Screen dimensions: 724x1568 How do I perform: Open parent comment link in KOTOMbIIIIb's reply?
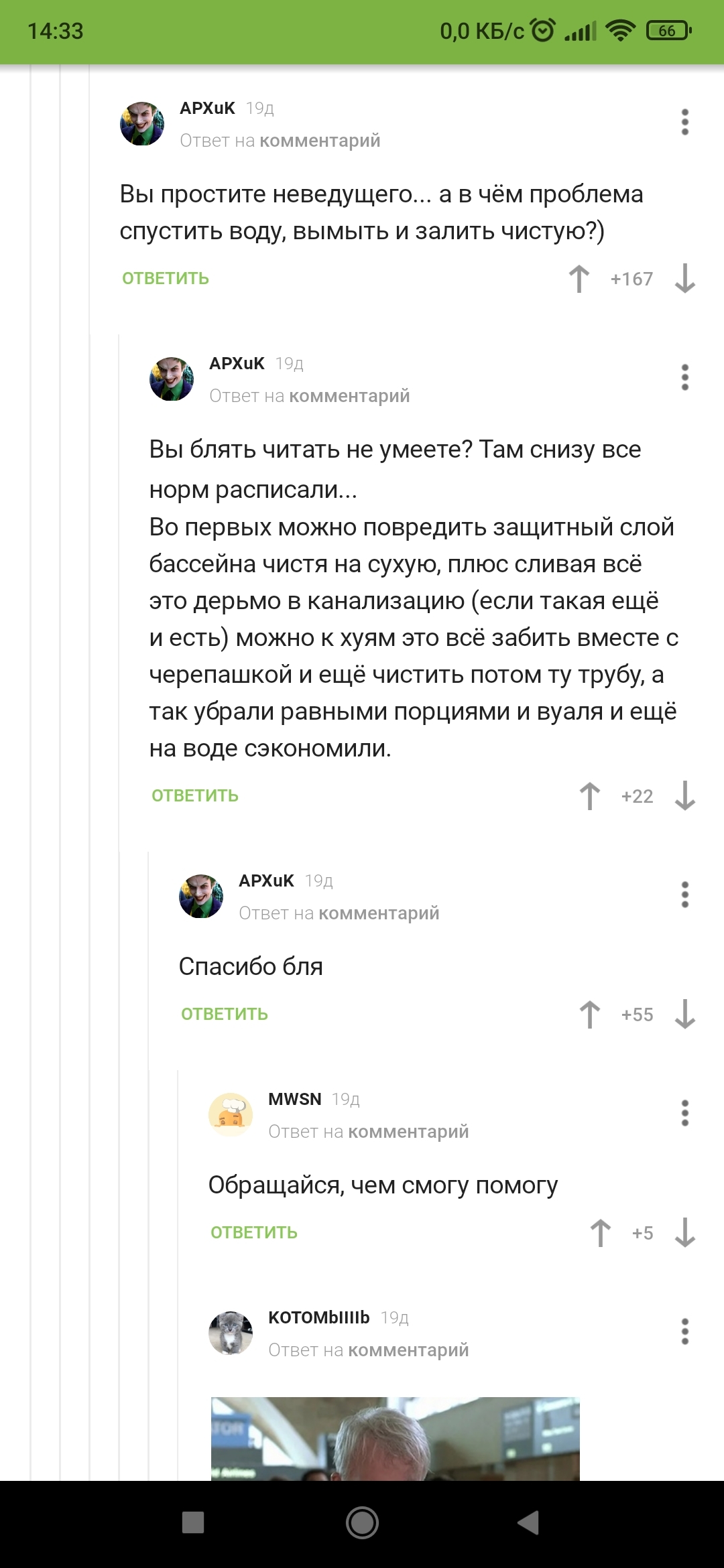[408, 1350]
